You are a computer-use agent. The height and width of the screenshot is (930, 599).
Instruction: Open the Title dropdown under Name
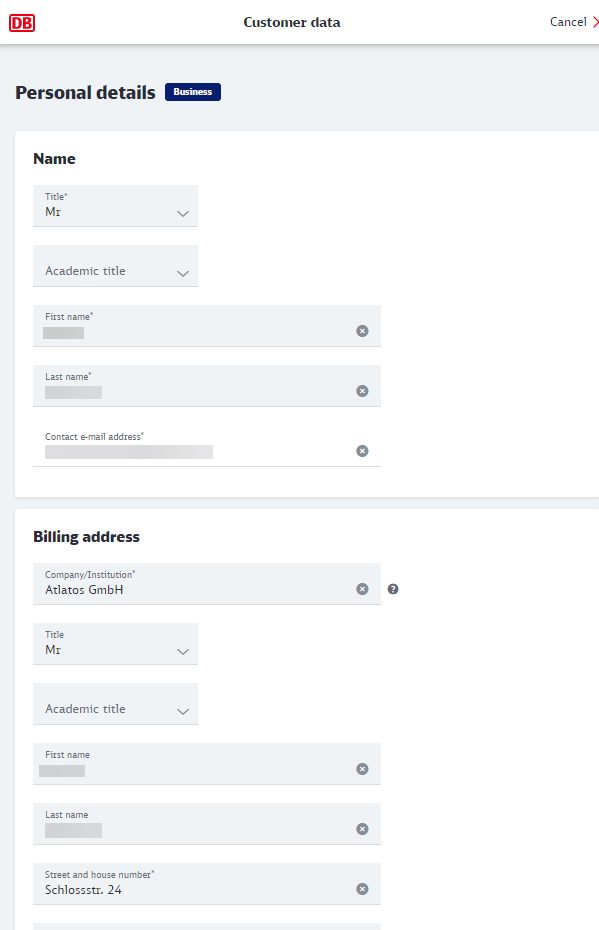(116, 206)
